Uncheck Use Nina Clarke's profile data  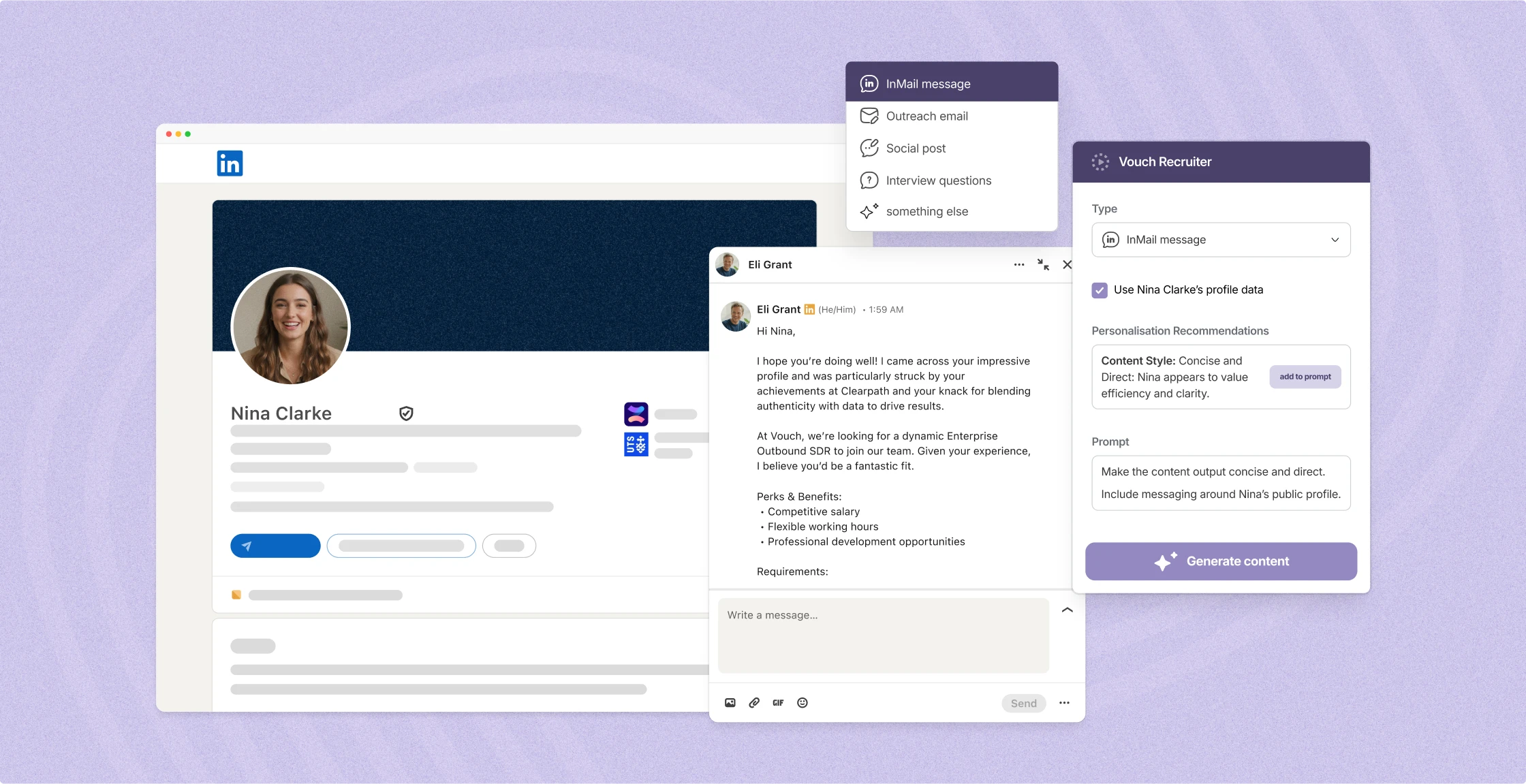(1100, 290)
